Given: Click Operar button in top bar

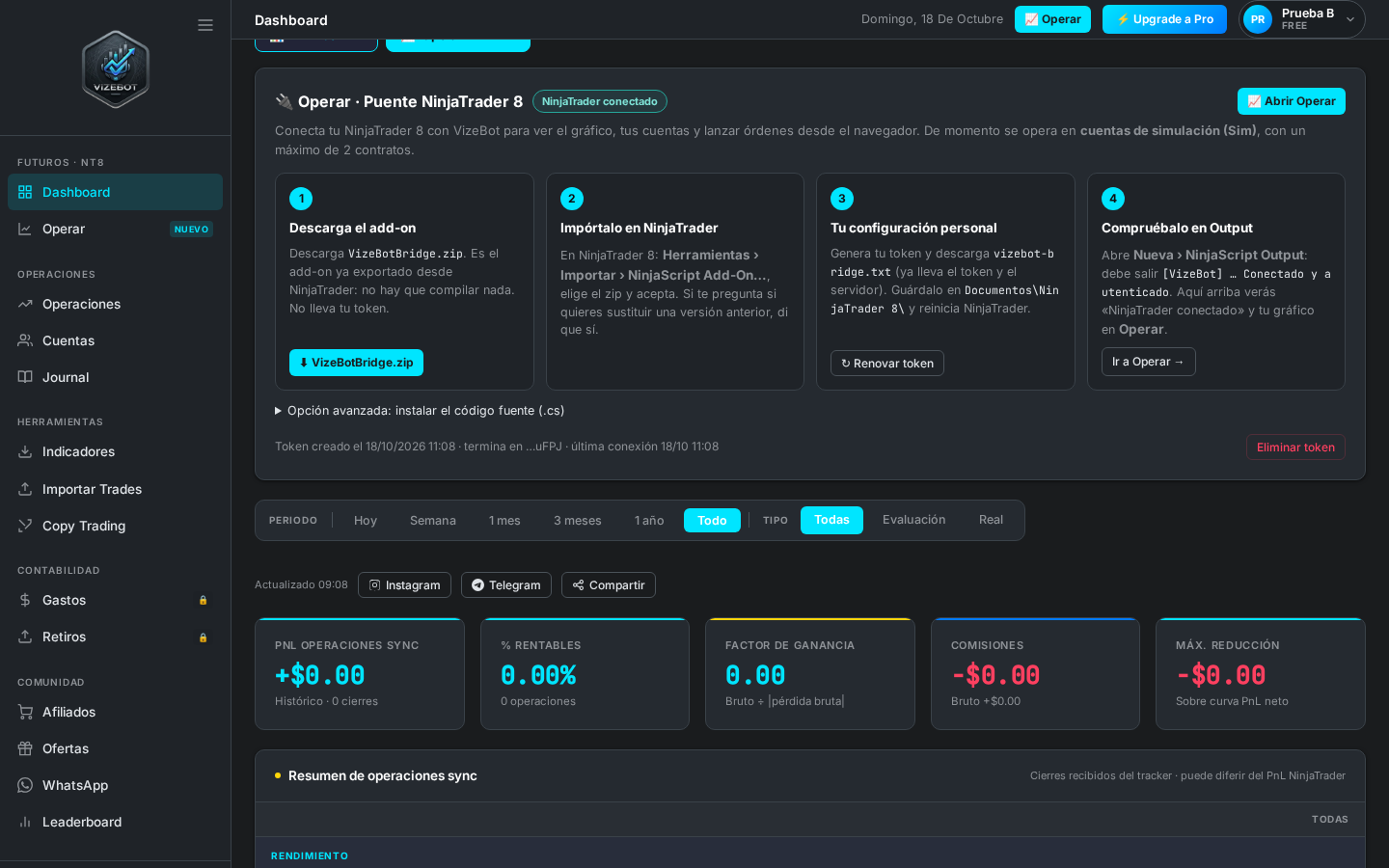Looking at the screenshot, I should tap(1052, 19).
